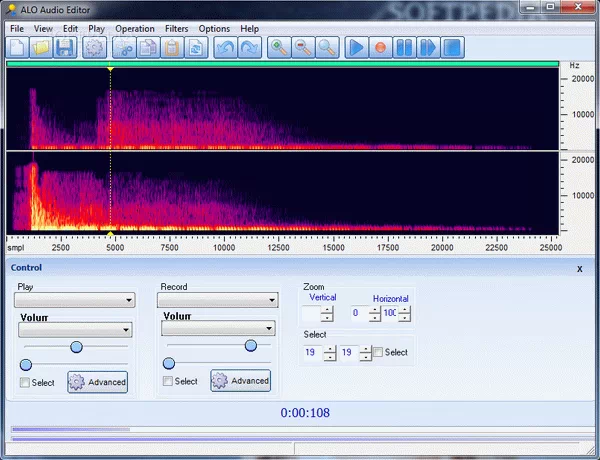Undo the last edit using the toolbar arrow
Screen dimensions: 600x460
226,47
